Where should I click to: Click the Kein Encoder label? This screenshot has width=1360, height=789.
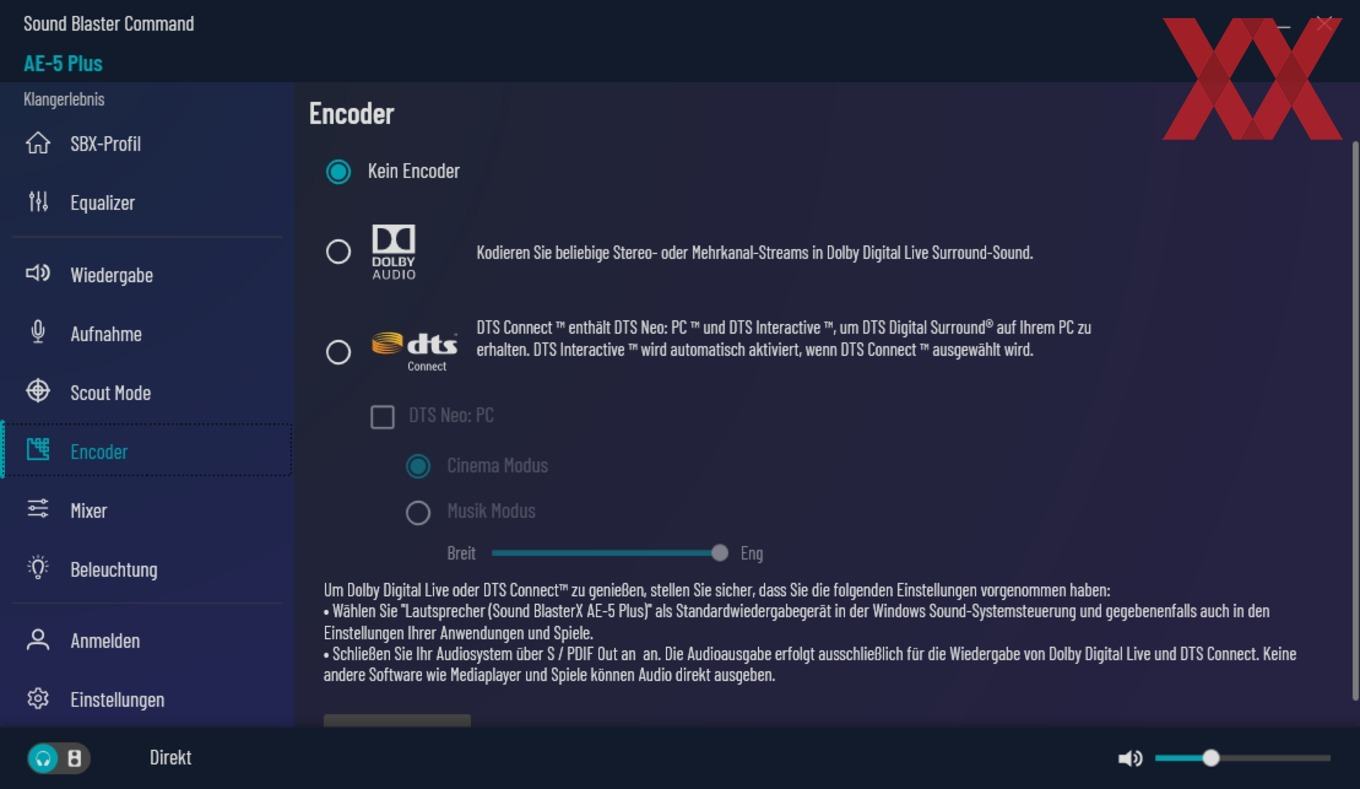pos(414,171)
